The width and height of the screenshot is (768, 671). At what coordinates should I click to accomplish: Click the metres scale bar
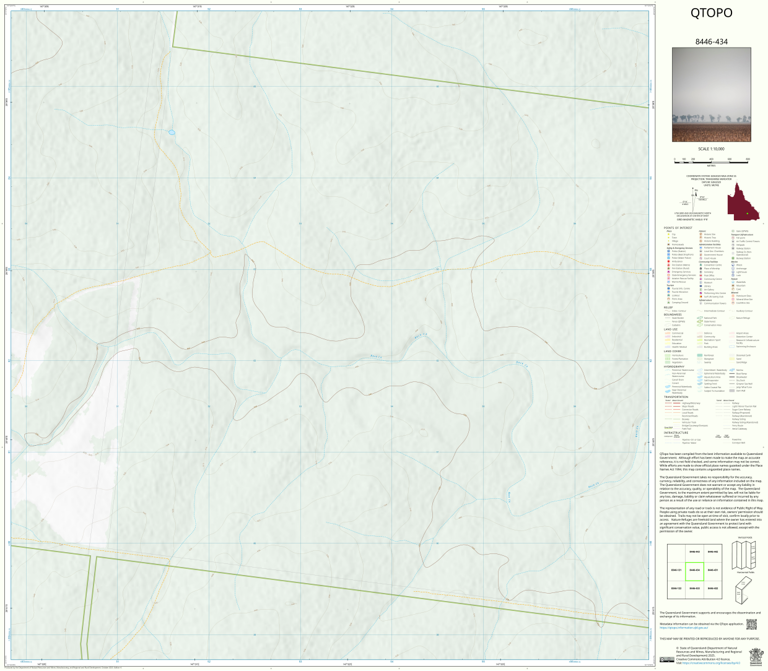[711, 161]
